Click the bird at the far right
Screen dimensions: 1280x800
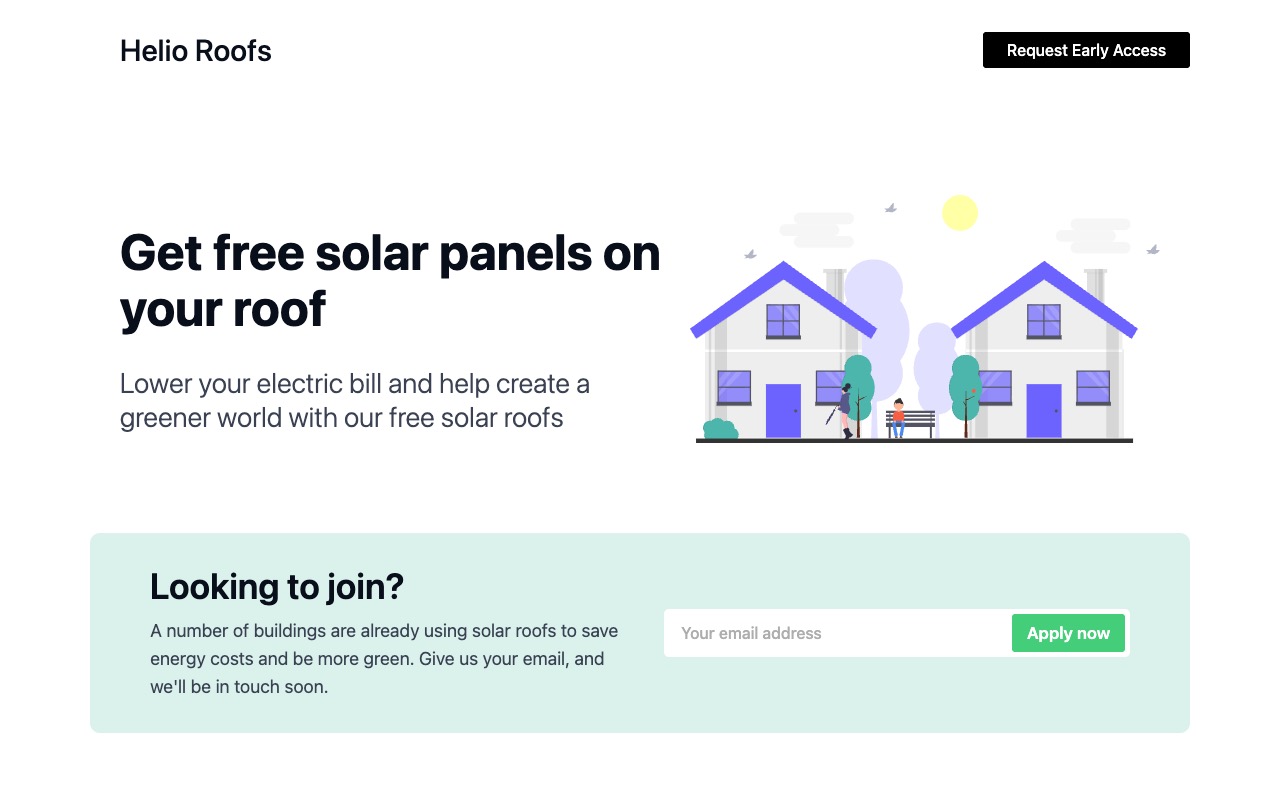[x=1153, y=249]
